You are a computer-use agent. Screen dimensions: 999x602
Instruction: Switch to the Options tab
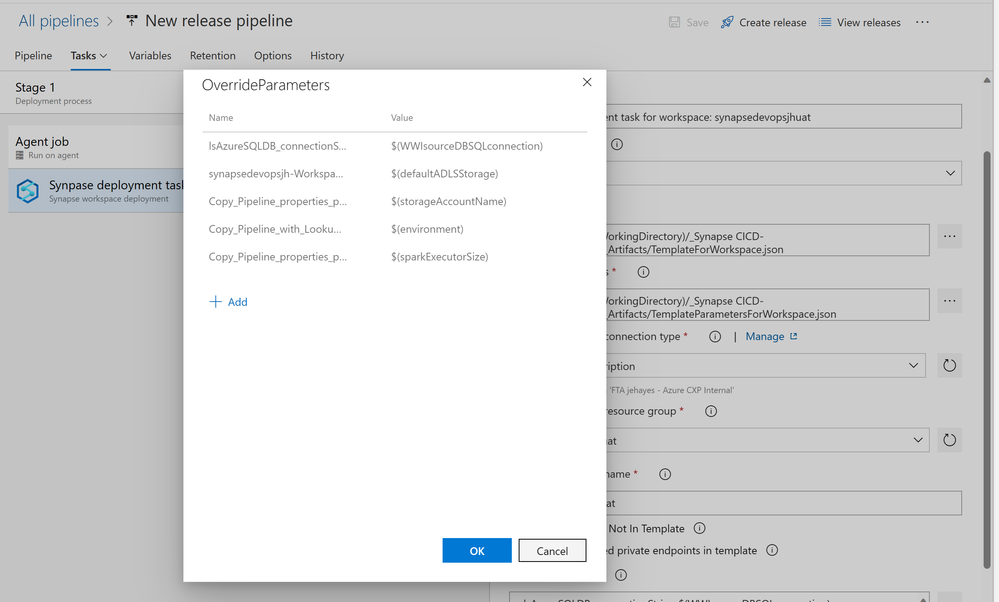pos(273,55)
